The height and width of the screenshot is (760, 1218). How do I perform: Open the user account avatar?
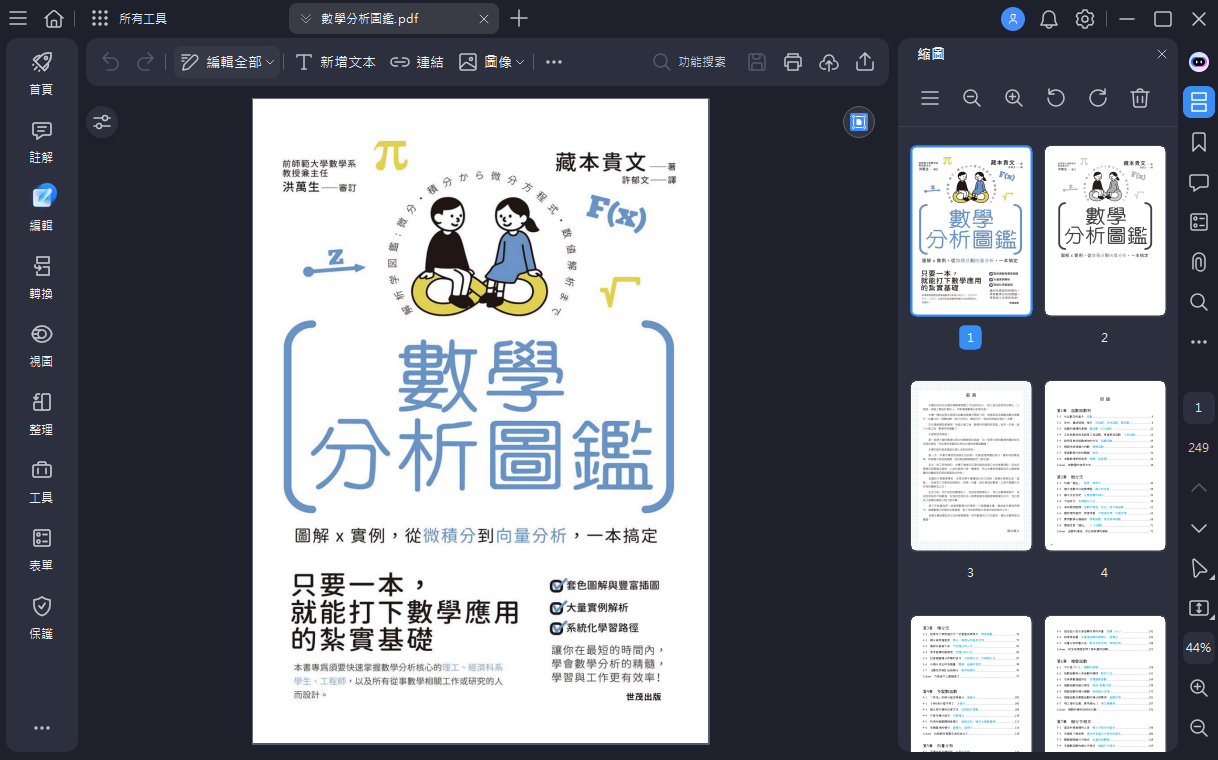click(x=1013, y=19)
